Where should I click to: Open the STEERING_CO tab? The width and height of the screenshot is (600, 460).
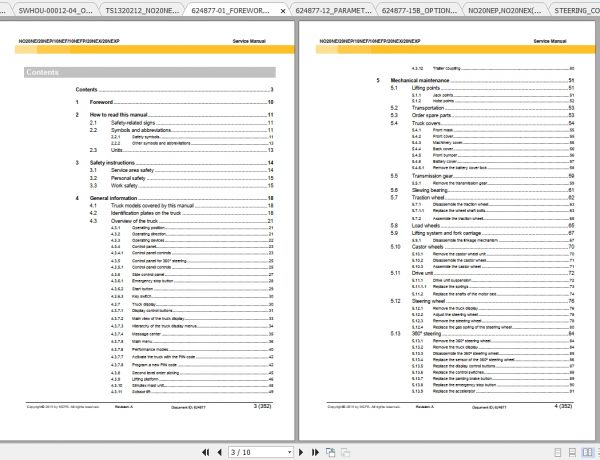(x=576, y=10)
